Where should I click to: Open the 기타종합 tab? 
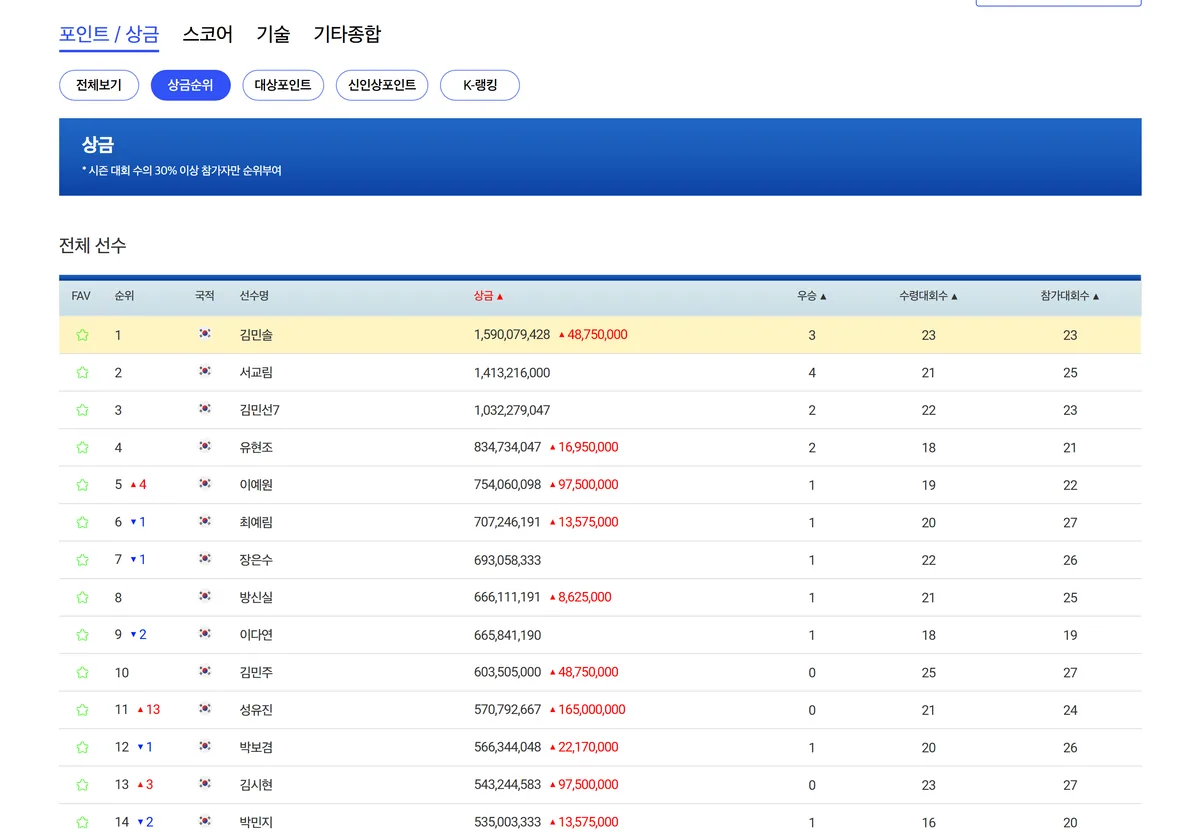(x=347, y=34)
